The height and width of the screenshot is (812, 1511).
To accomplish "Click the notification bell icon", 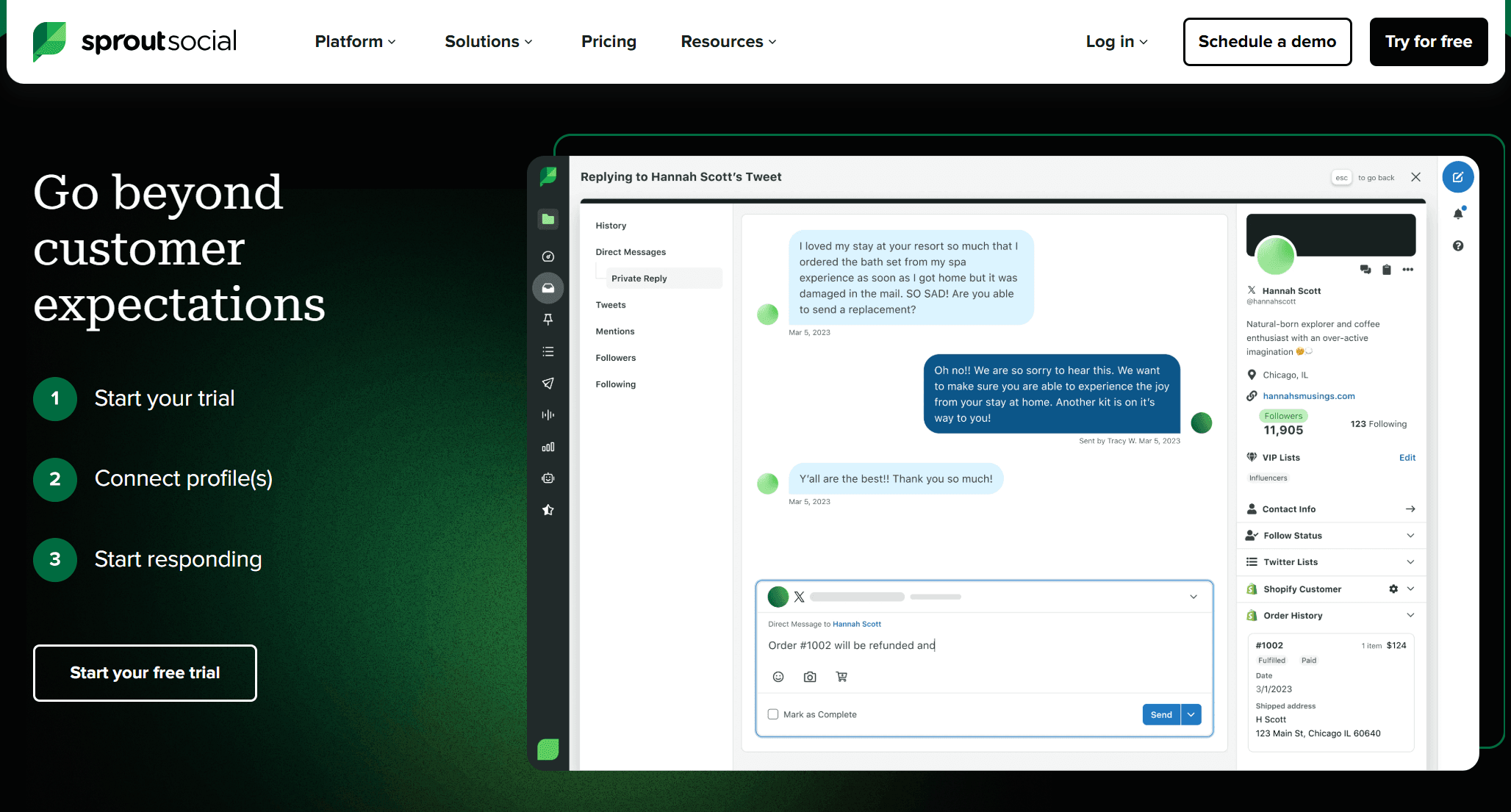I will (x=1458, y=214).
